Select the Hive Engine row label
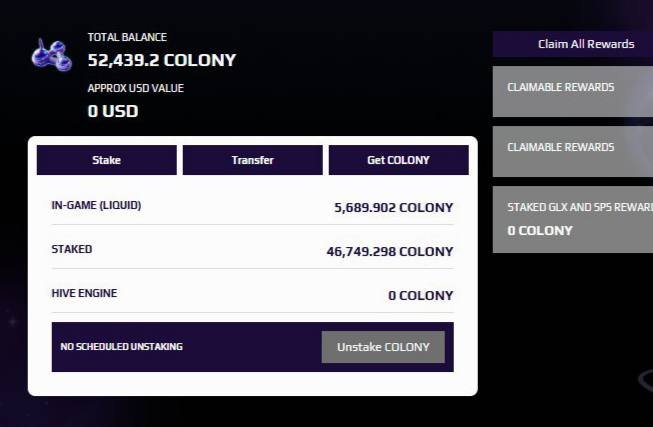This screenshot has width=653, height=427. [84, 293]
